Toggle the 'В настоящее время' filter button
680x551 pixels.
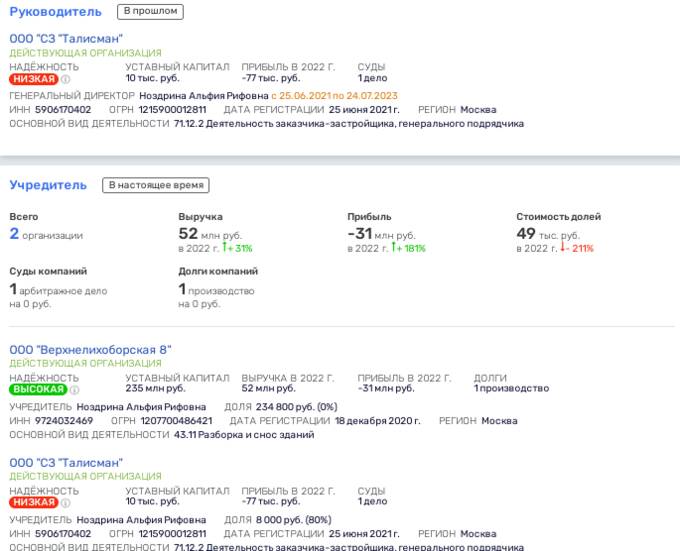(156, 185)
